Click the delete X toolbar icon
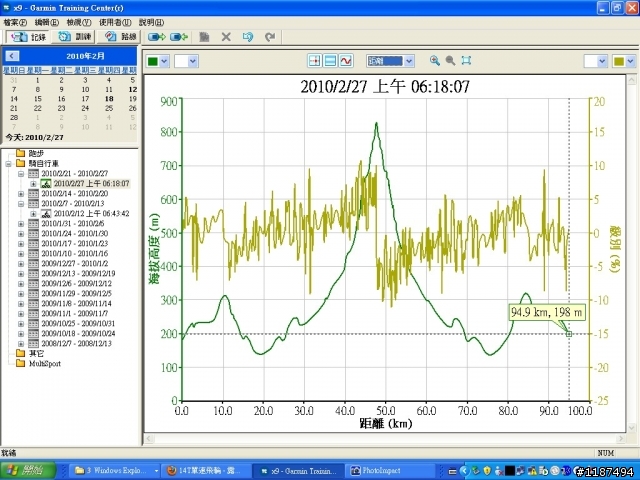 [226, 37]
